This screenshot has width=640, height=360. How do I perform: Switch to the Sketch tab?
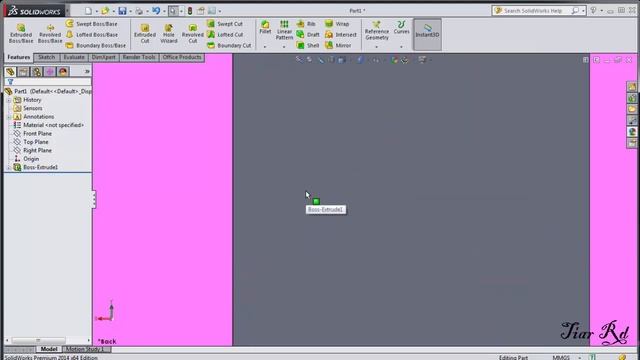pos(47,57)
